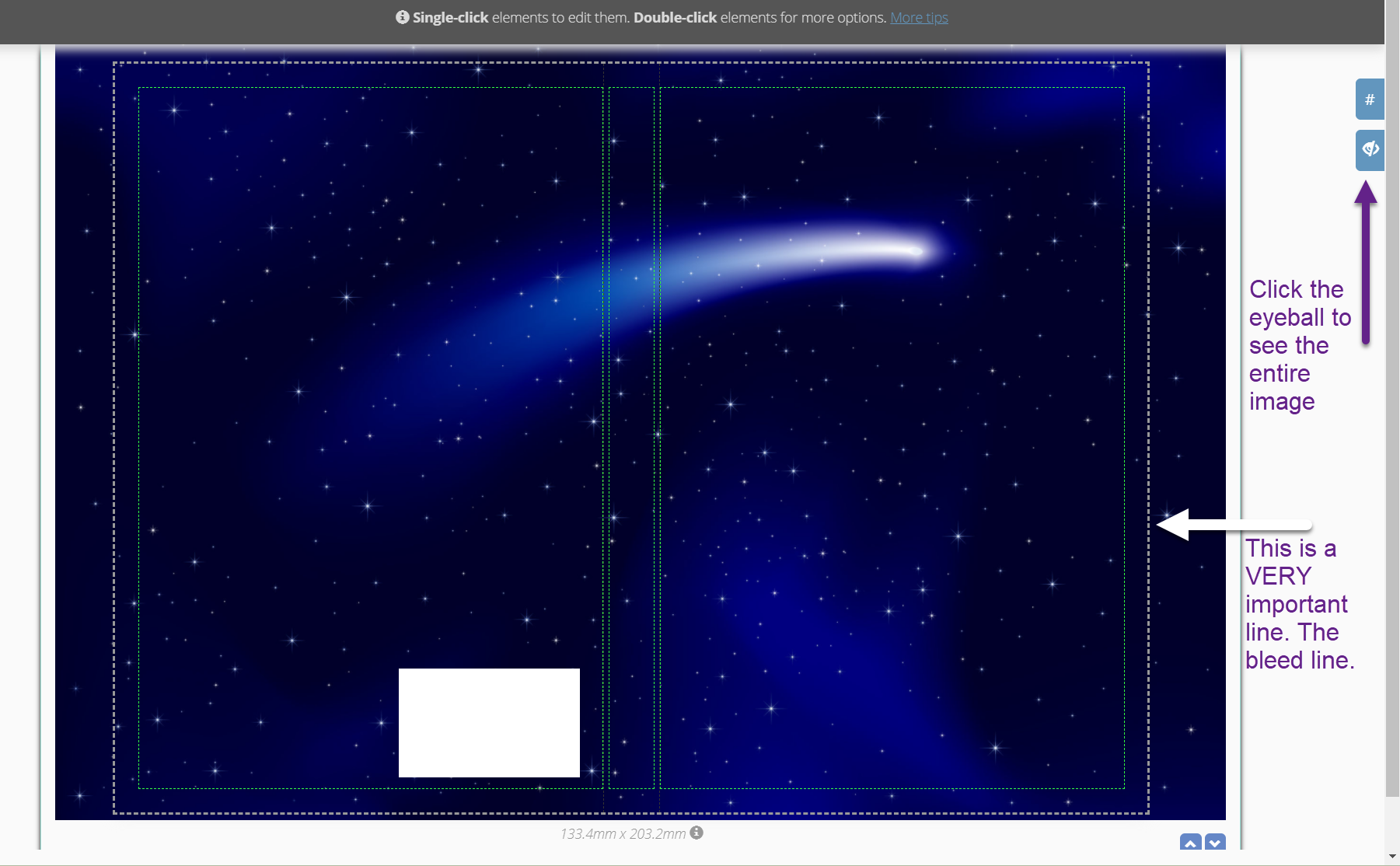The image size is (1400, 866).
Task: Click the "Click the eyeball" instruction text
Action: (x=1298, y=345)
